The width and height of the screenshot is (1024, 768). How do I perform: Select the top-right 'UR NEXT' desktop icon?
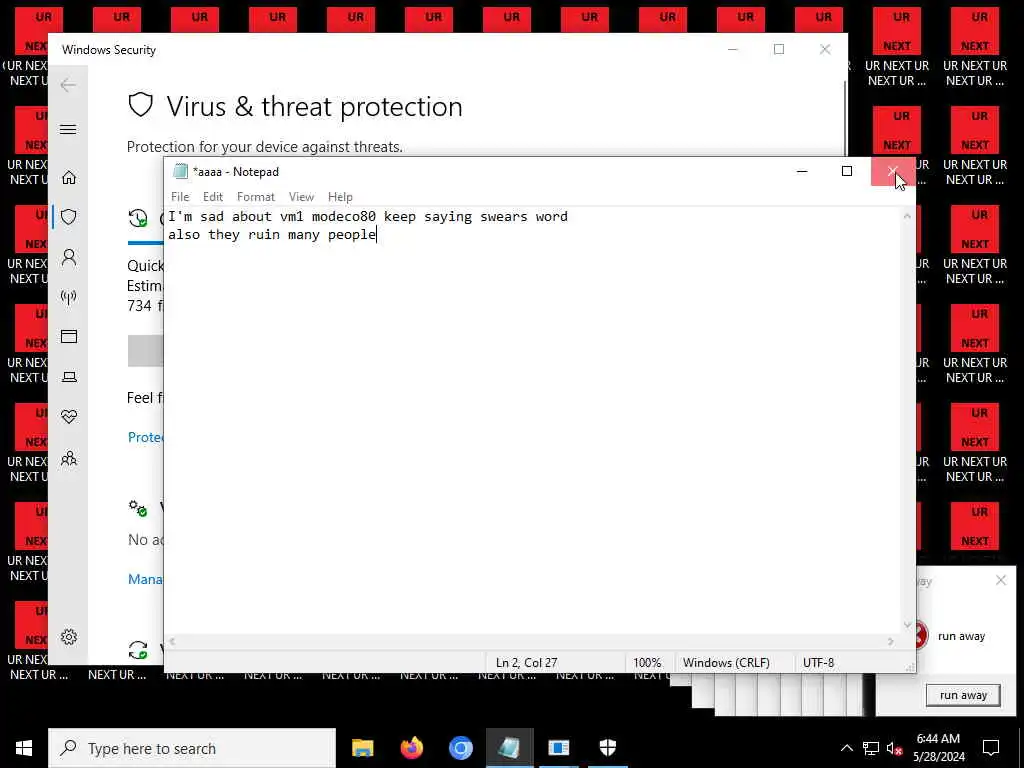(974, 47)
